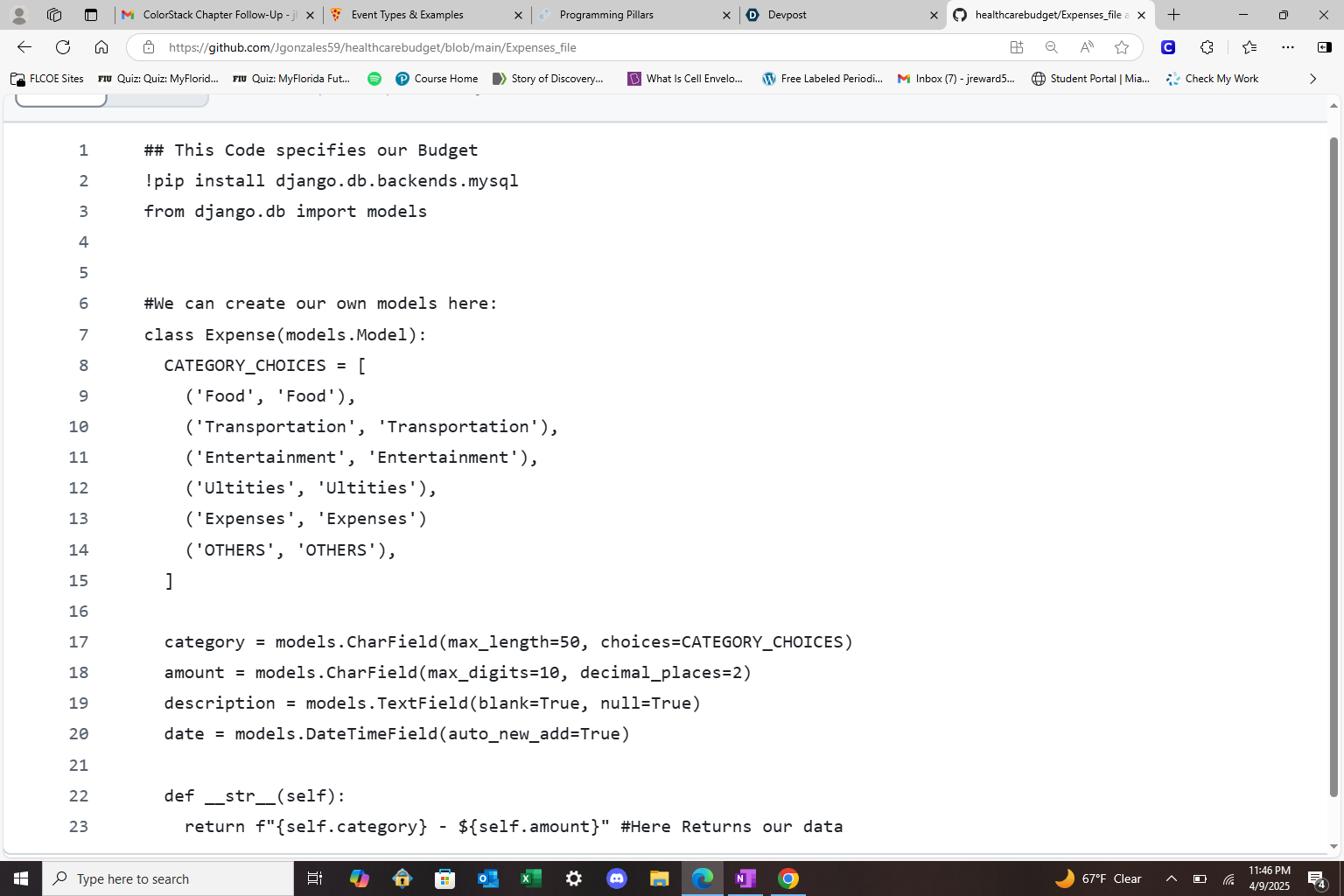Image resolution: width=1344 pixels, height=896 pixels.
Task: Click scrollbar down arrow
Action: (1333, 846)
